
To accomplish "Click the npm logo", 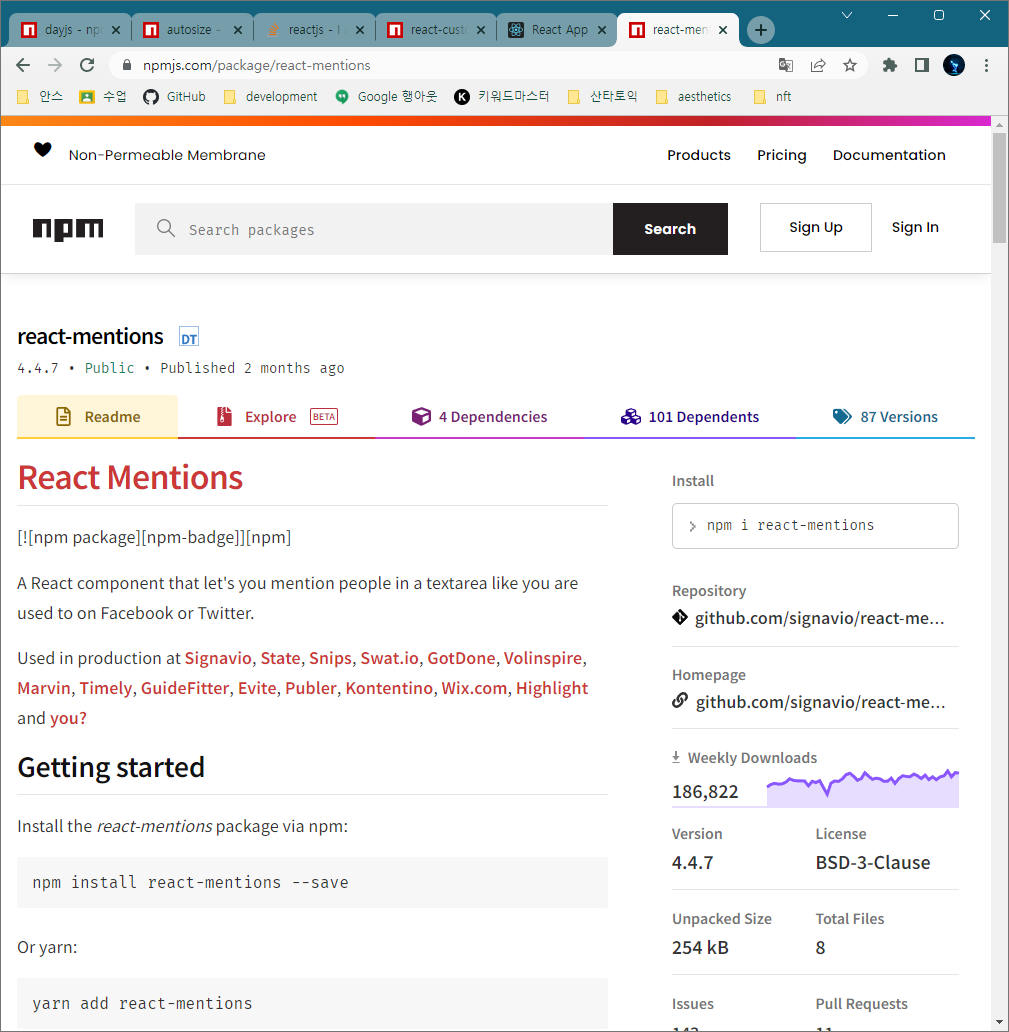I will [x=68, y=229].
